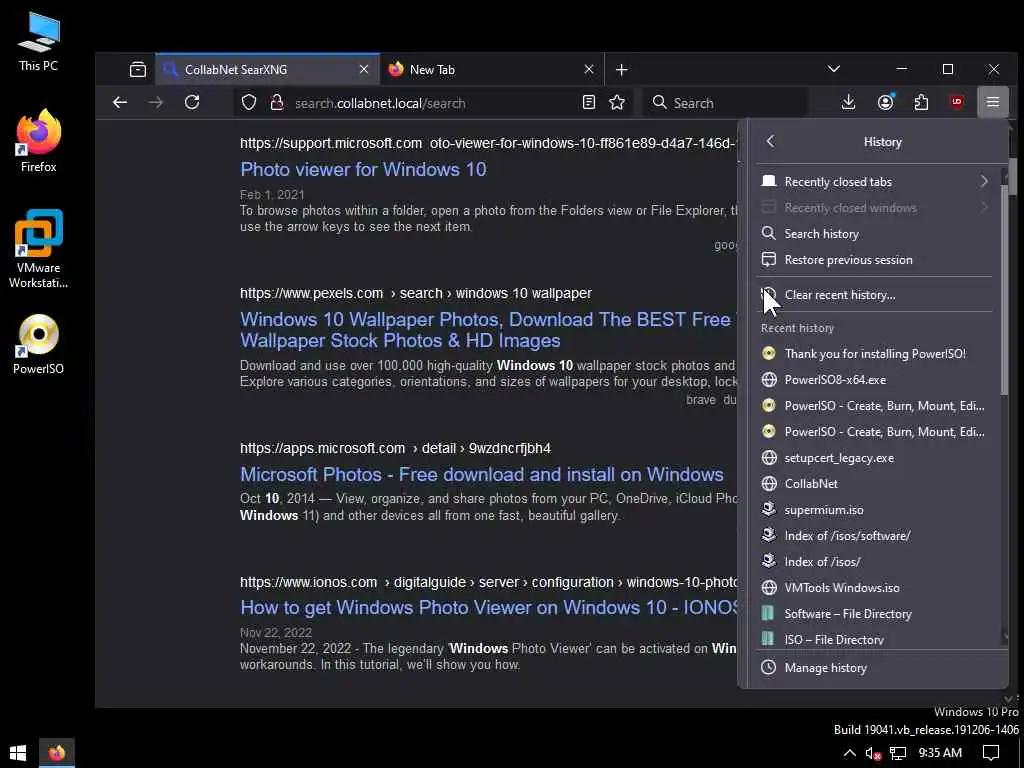Open 'How to get Windows Photo Viewer' IONOS result
Viewport: 1024px width, 768px height.
(x=488, y=607)
